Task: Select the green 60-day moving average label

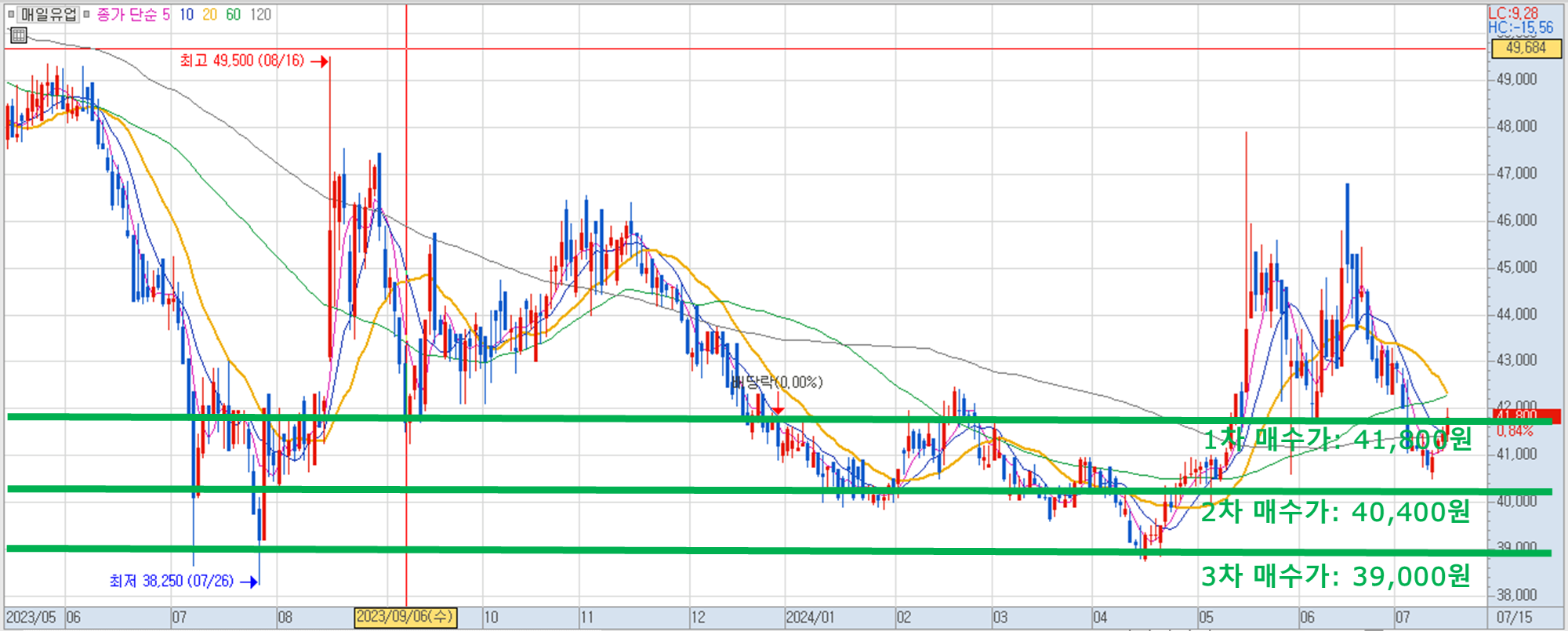Action: pyautogui.click(x=233, y=15)
